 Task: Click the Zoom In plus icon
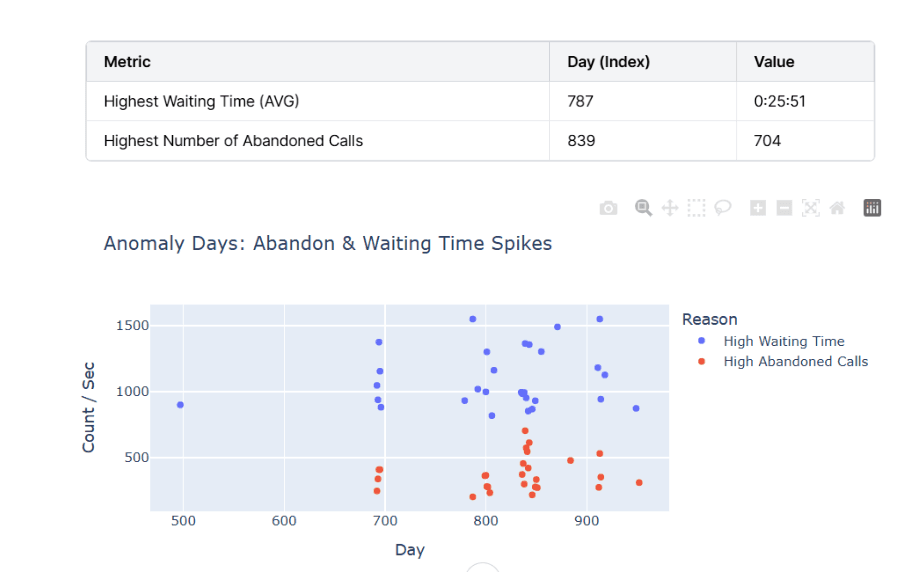click(x=758, y=208)
